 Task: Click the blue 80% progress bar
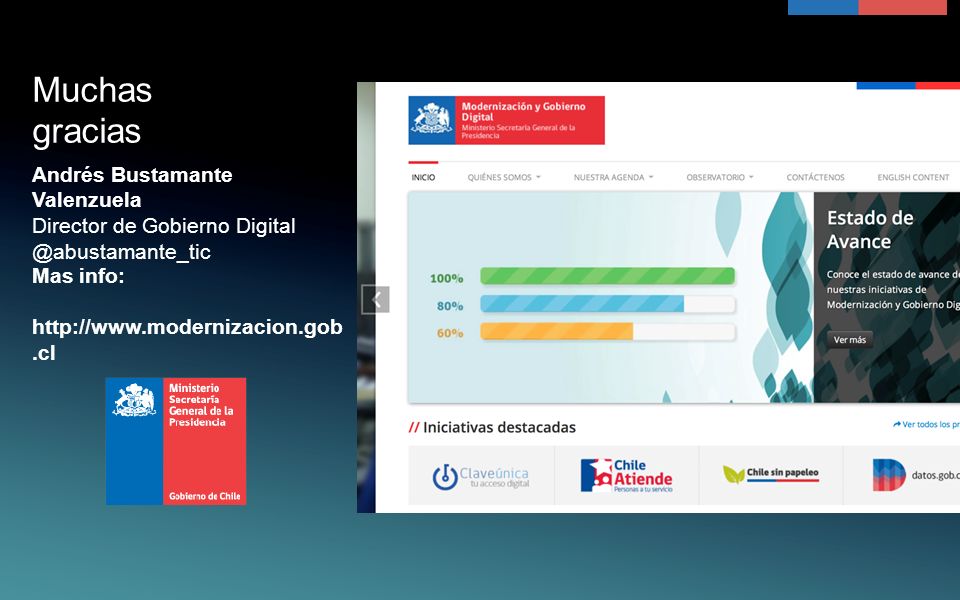(x=607, y=304)
